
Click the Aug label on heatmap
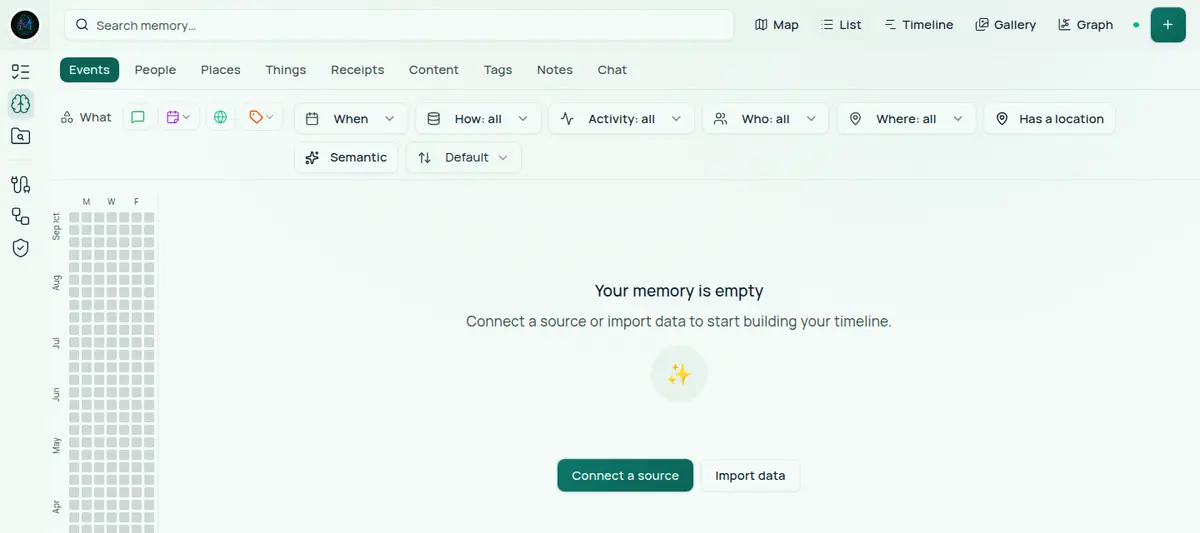[57, 283]
